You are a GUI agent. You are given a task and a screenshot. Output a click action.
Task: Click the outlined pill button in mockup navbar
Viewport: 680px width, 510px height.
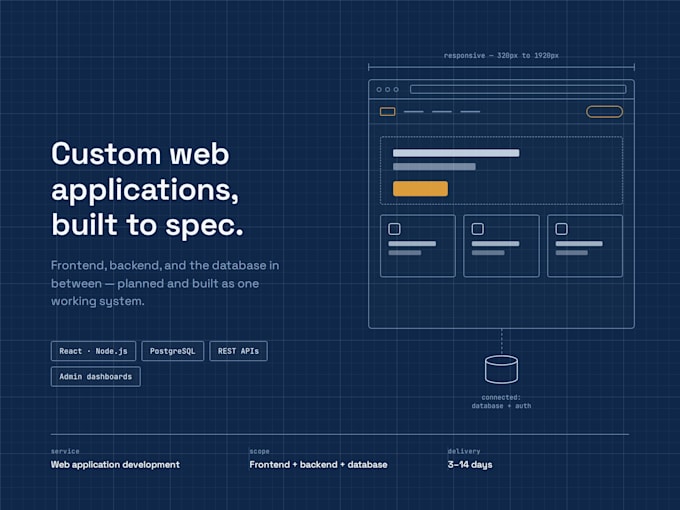[x=604, y=112]
